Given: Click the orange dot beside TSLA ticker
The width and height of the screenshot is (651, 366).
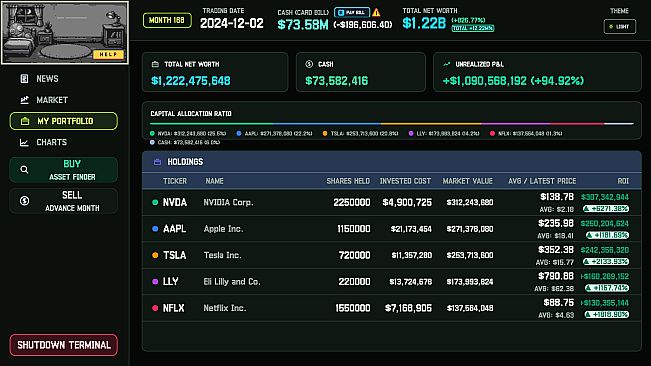Looking at the screenshot, I should point(155,255).
